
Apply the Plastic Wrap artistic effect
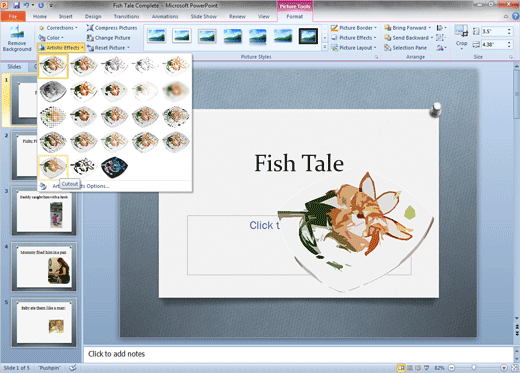tap(176, 142)
